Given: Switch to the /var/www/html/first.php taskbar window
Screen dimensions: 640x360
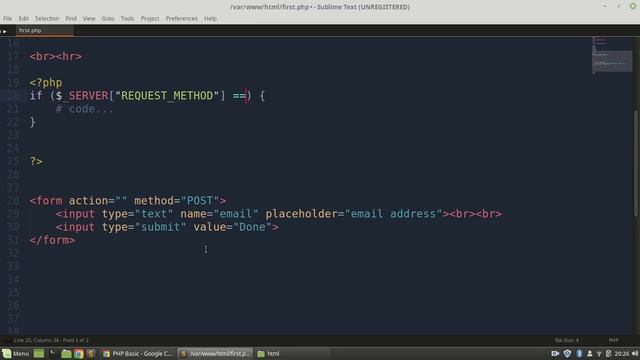Looking at the screenshot, I should (x=216, y=353).
